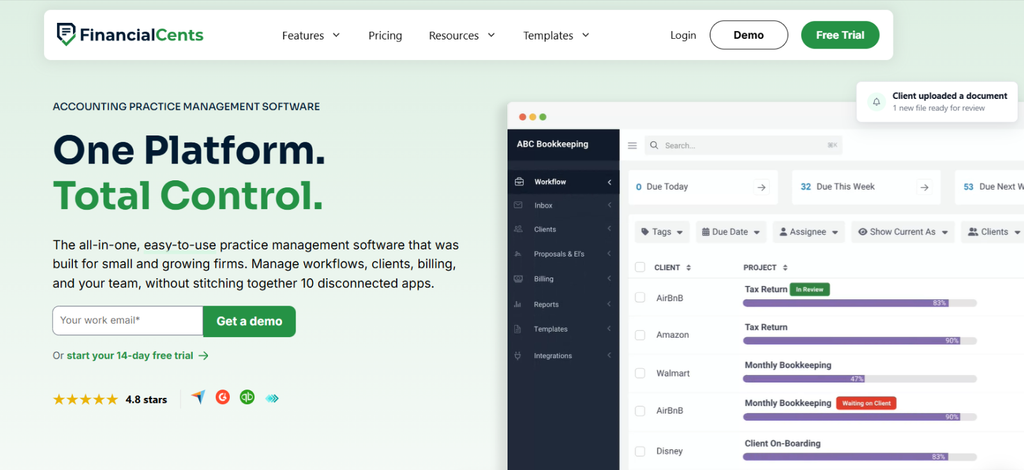This screenshot has width=1024, height=470.
Task: Open the Tags filter dropdown
Action: click(662, 232)
